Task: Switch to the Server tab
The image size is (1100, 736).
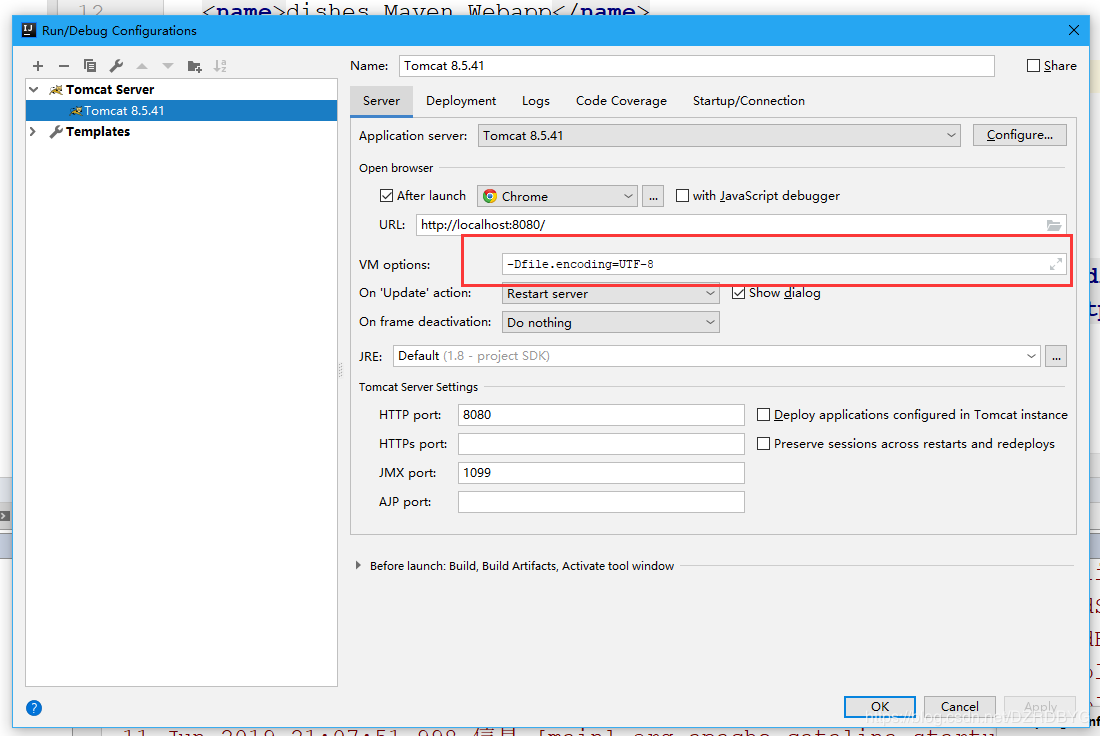Action: tap(381, 101)
